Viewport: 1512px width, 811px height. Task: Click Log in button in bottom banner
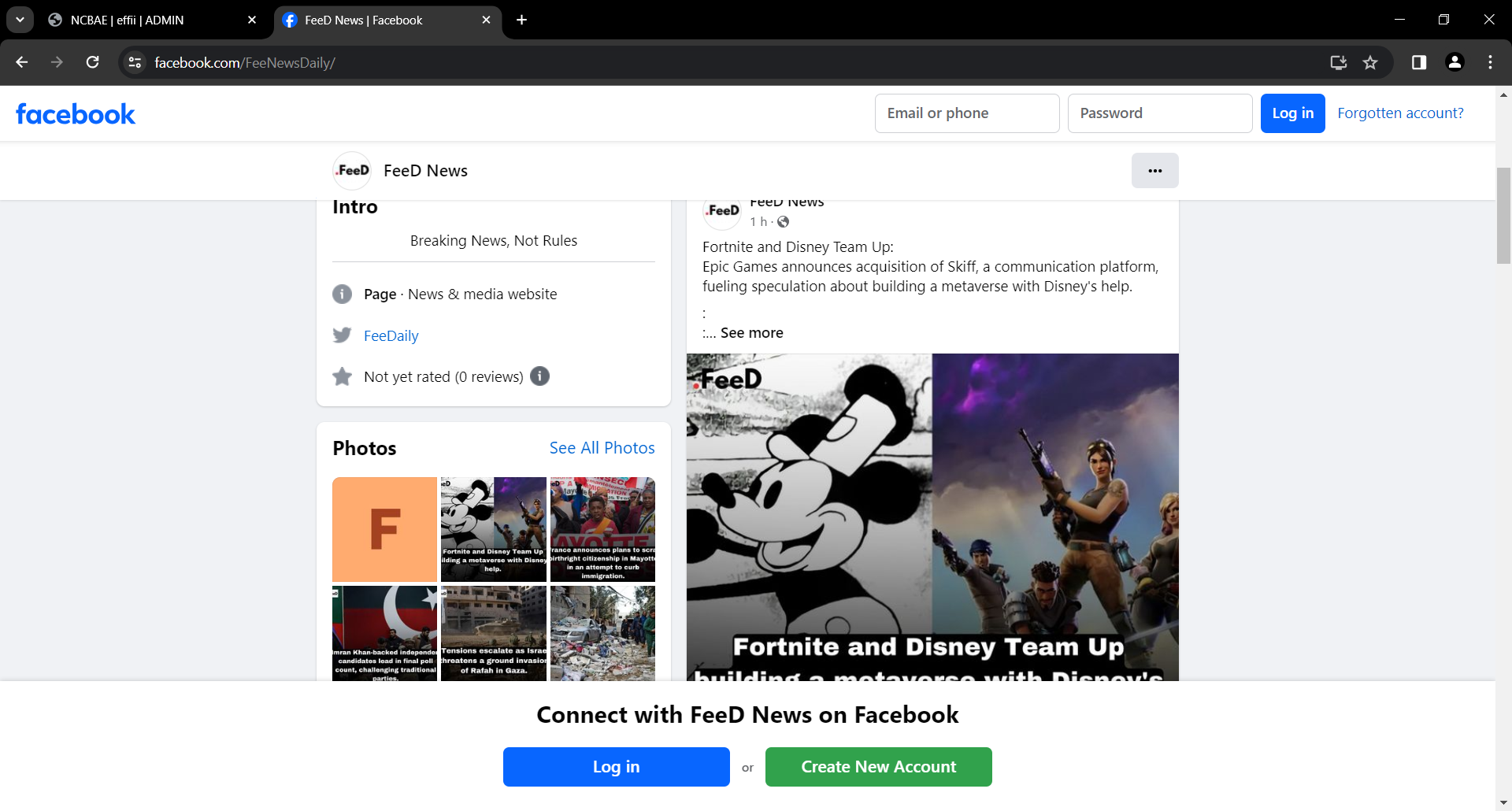point(617,767)
